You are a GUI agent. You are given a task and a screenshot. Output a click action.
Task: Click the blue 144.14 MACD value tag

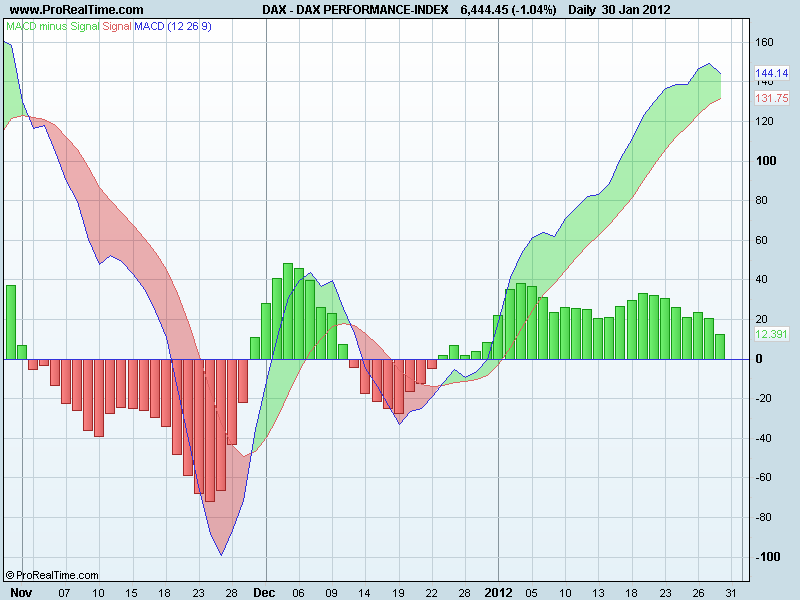point(771,73)
